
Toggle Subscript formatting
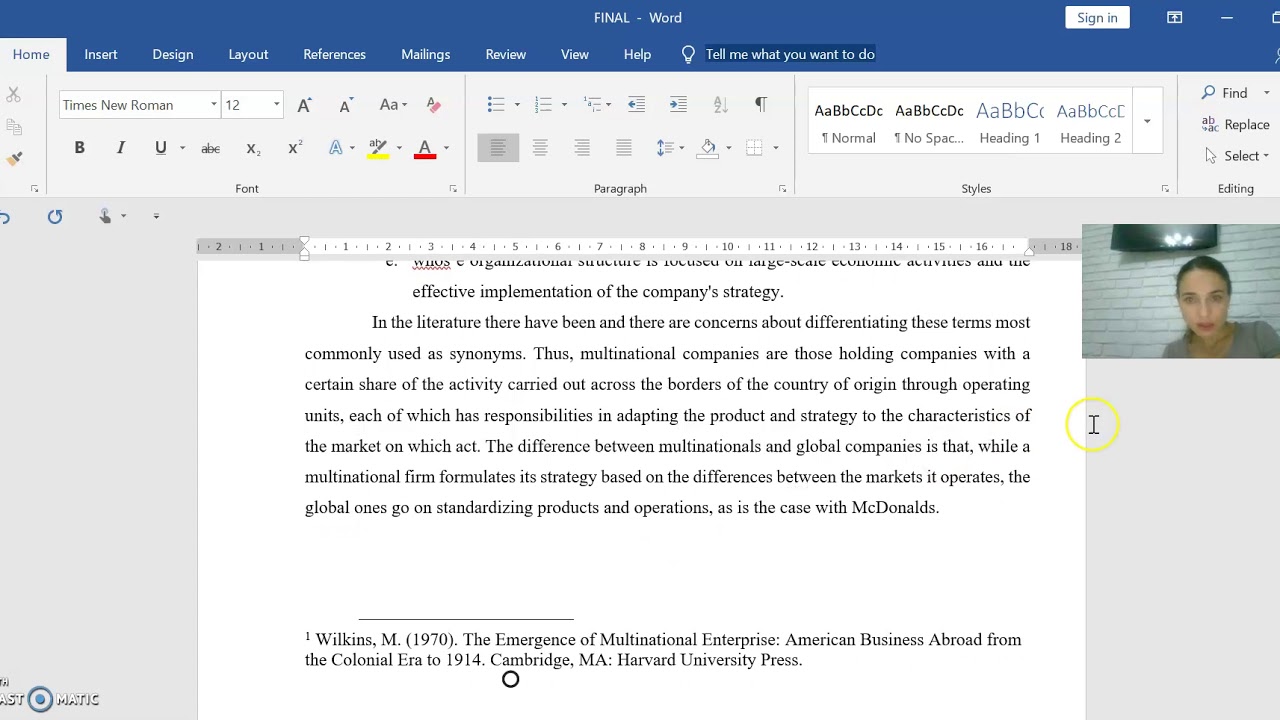tap(253, 148)
